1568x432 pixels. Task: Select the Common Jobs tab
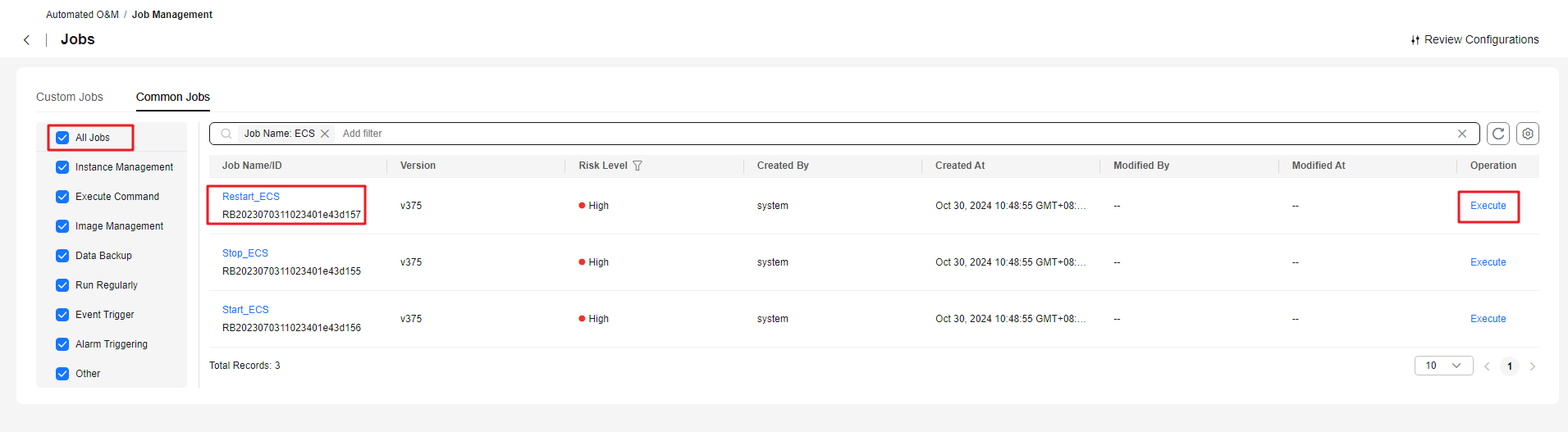[x=173, y=97]
